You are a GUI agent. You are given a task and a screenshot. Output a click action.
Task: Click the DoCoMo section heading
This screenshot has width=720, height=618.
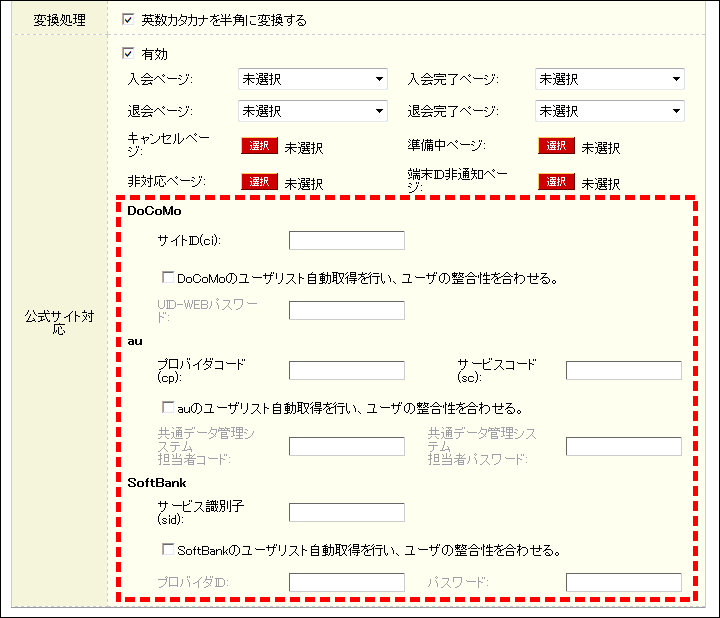tap(154, 211)
